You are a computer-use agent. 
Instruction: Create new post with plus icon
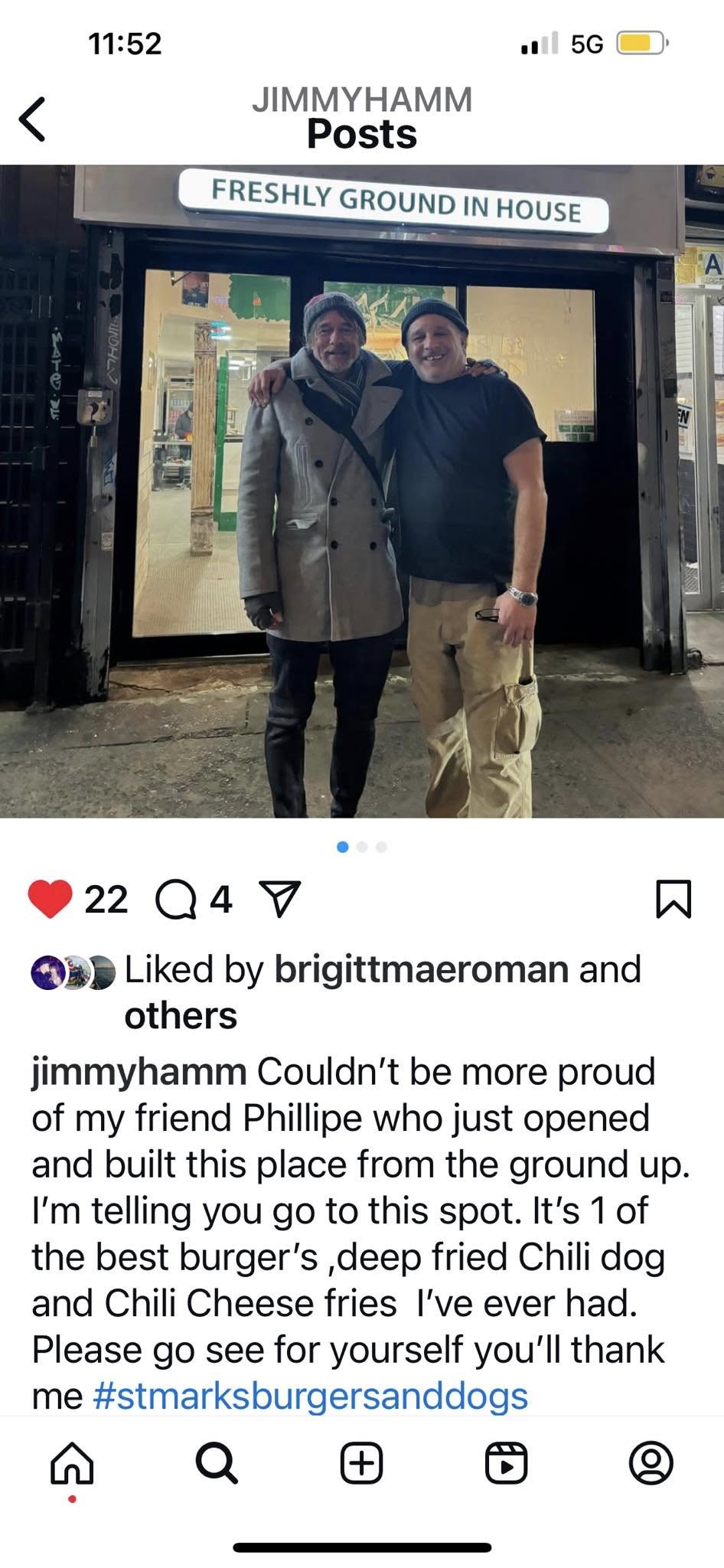pos(361,1463)
